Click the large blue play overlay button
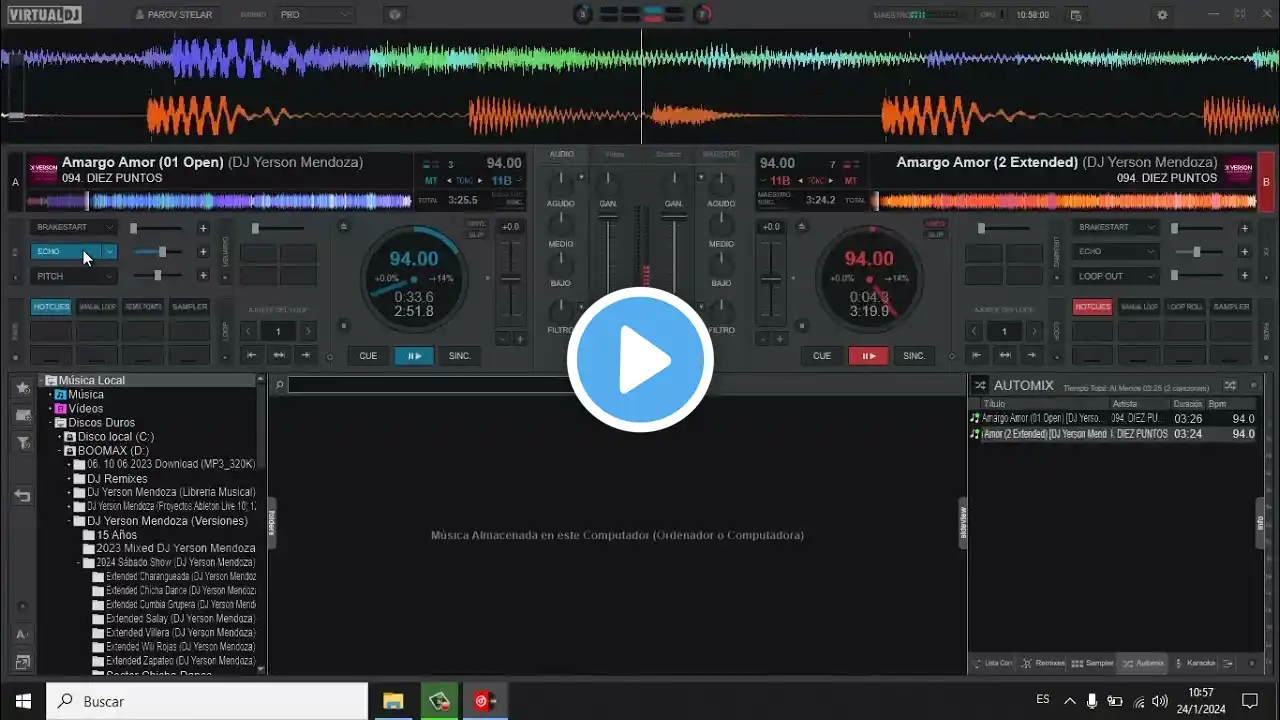 click(x=640, y=360)
